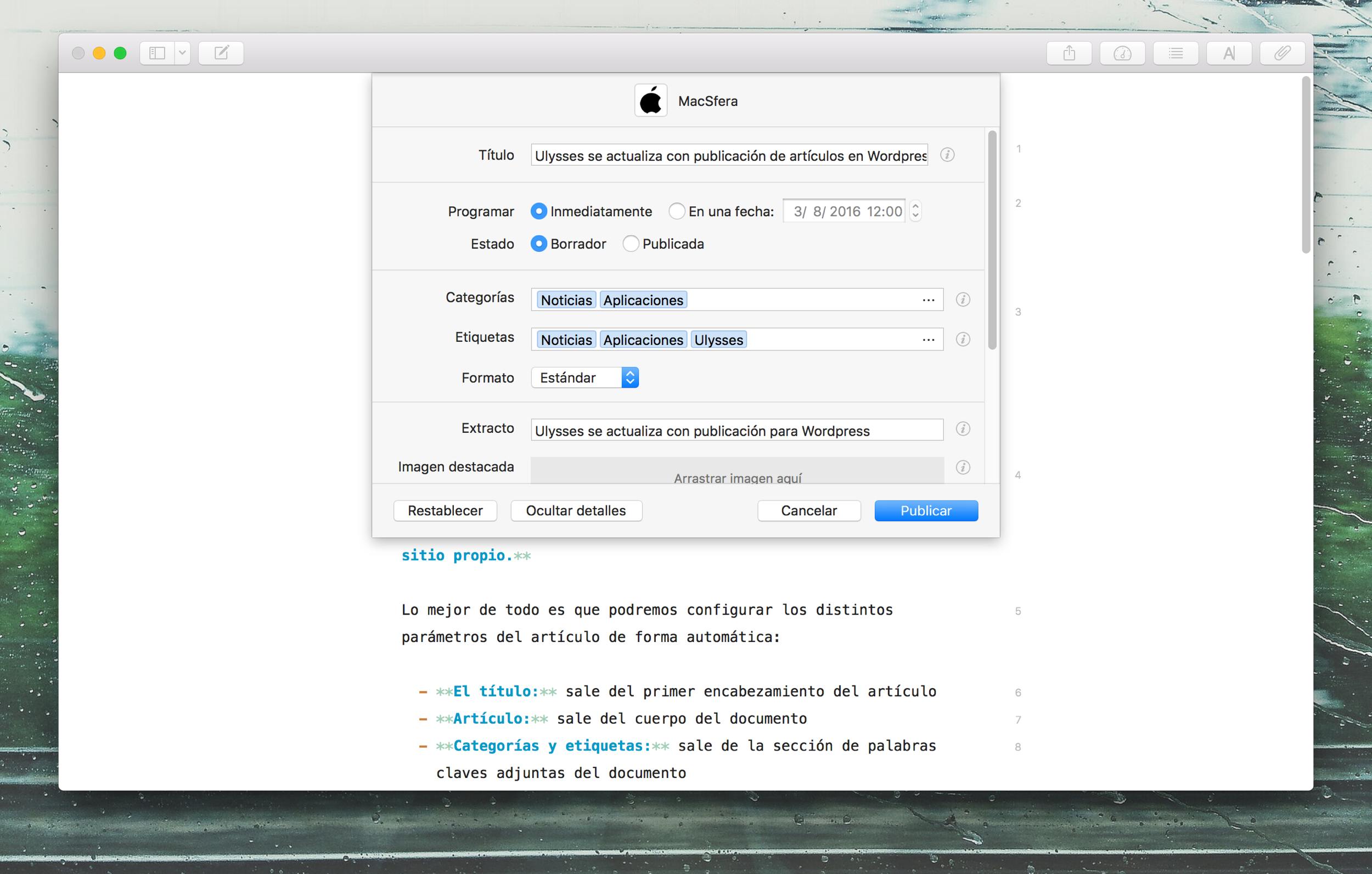The image size is (1372, 874).
Task: Select the Noticias tag in Etiquetas
Action: click(x=566, y=340)
